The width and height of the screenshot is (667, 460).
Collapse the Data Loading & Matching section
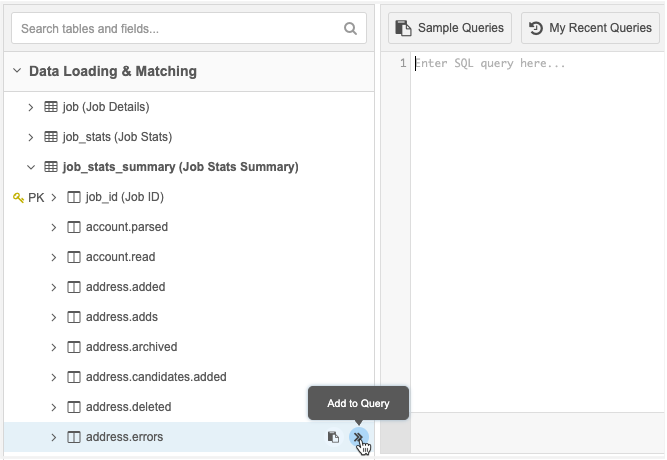pos(17,71)
